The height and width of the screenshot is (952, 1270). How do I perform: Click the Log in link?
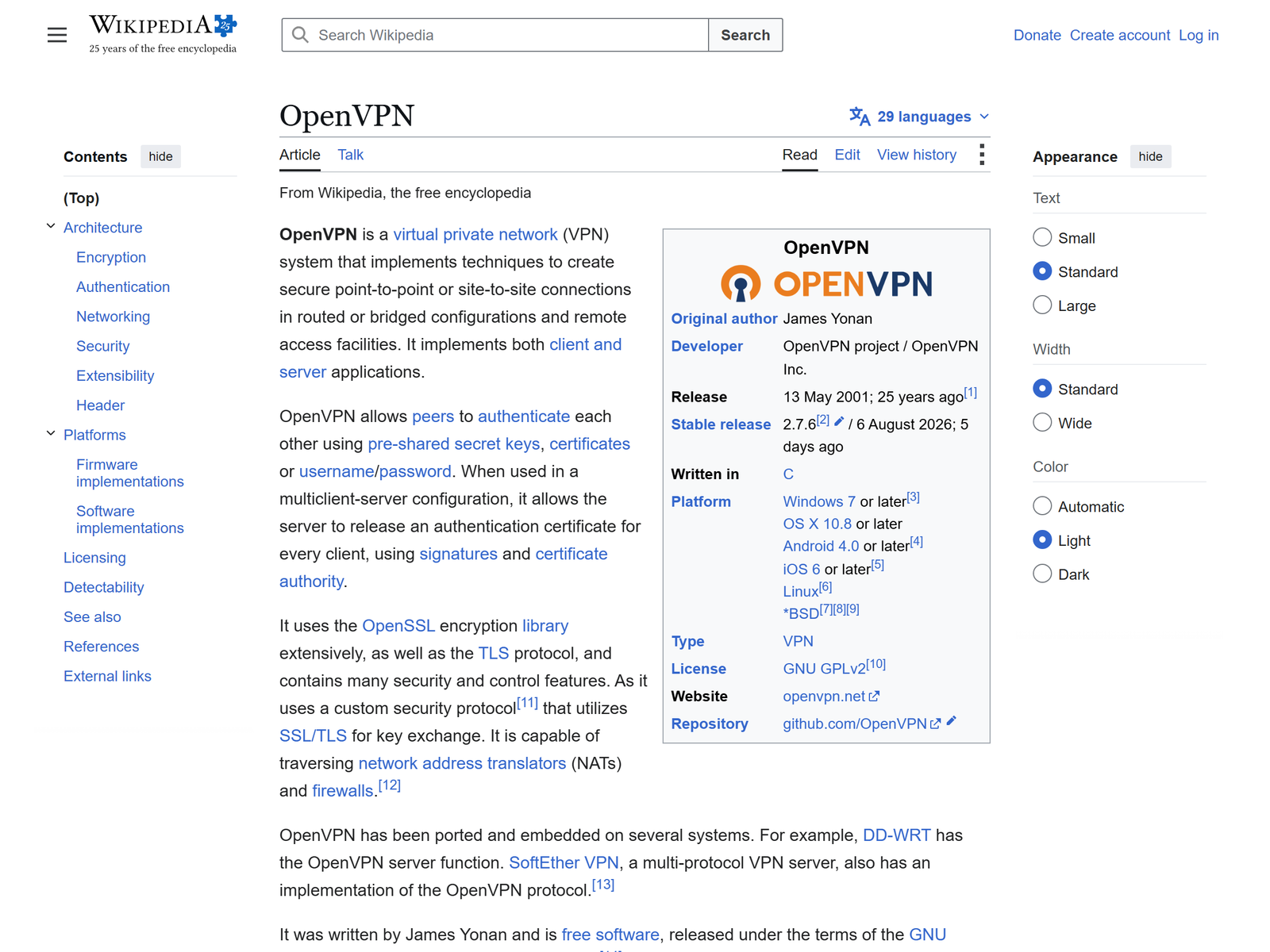pos(1199,35)
